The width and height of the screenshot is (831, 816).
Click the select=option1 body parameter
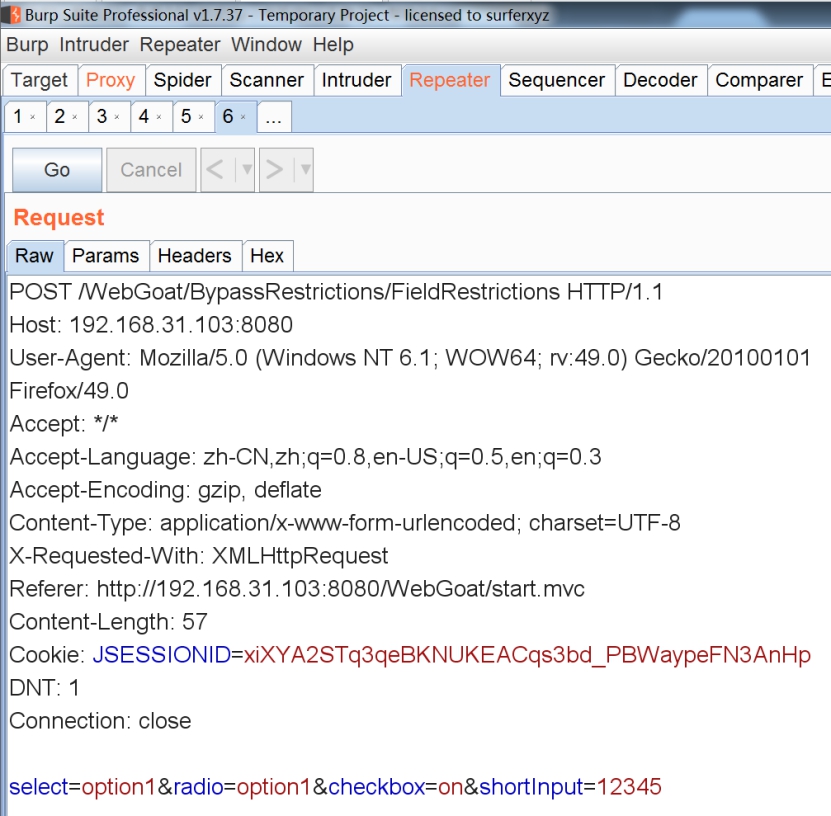pyautogui.click(x=82, y=787)
